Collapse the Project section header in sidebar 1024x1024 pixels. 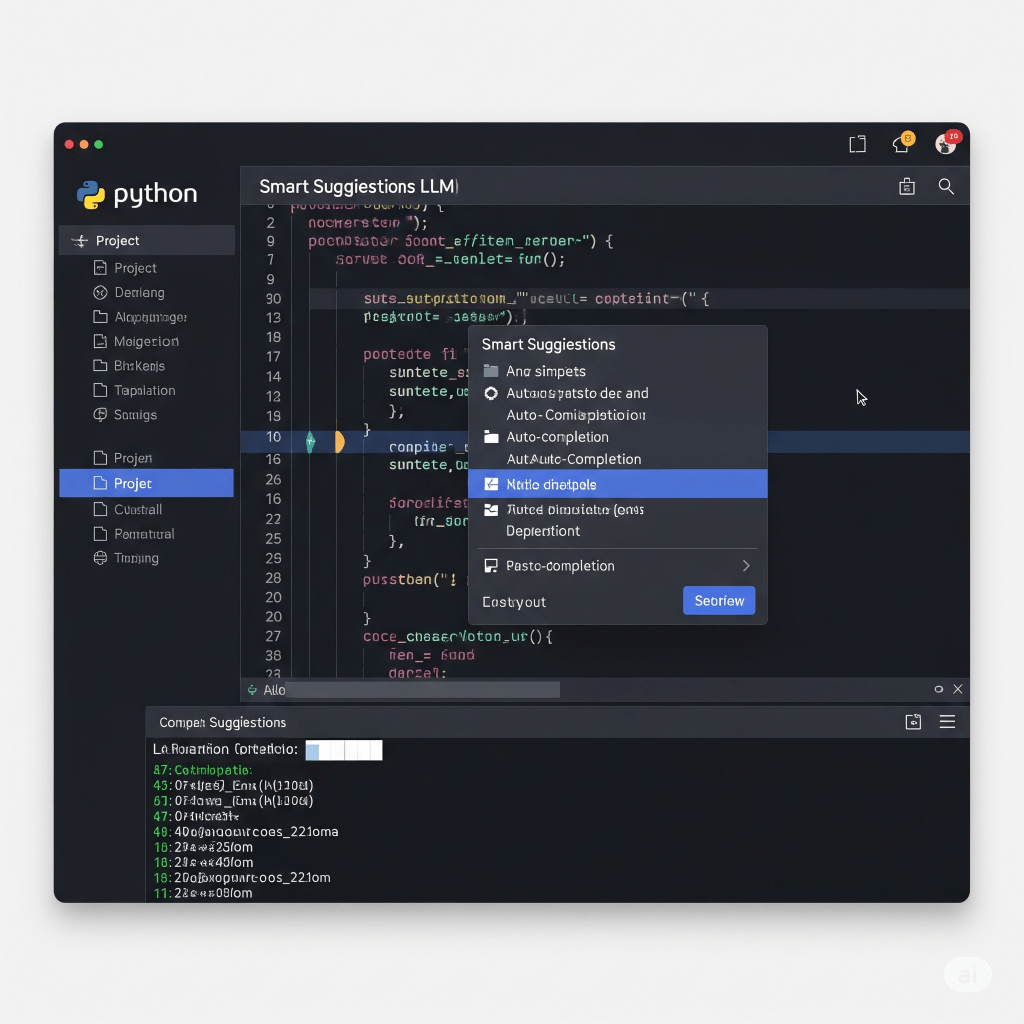click(79, 241)
